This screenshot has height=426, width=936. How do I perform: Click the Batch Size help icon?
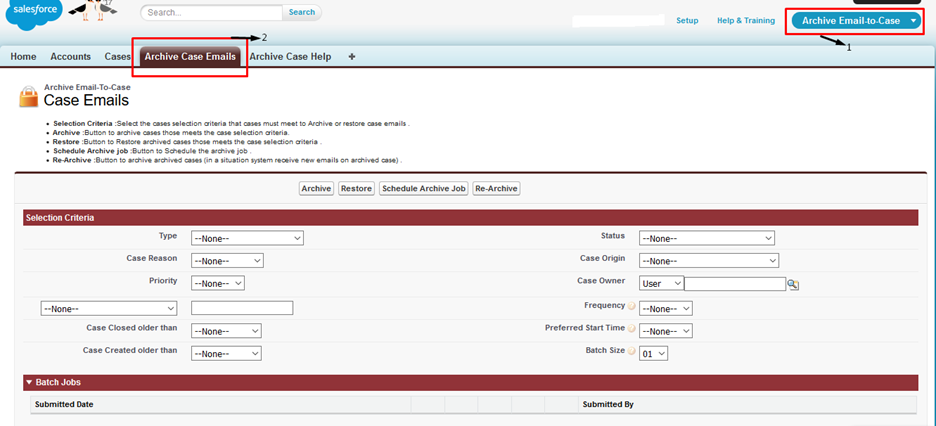point(632,351)
